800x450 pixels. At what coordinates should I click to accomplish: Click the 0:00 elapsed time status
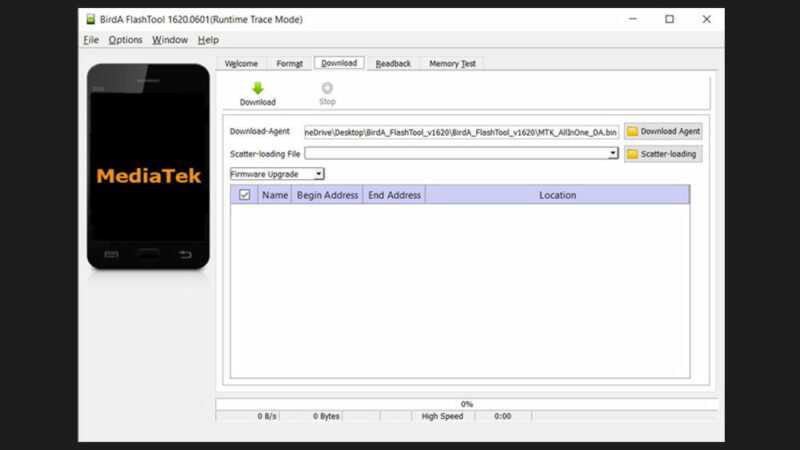point(503,416)
